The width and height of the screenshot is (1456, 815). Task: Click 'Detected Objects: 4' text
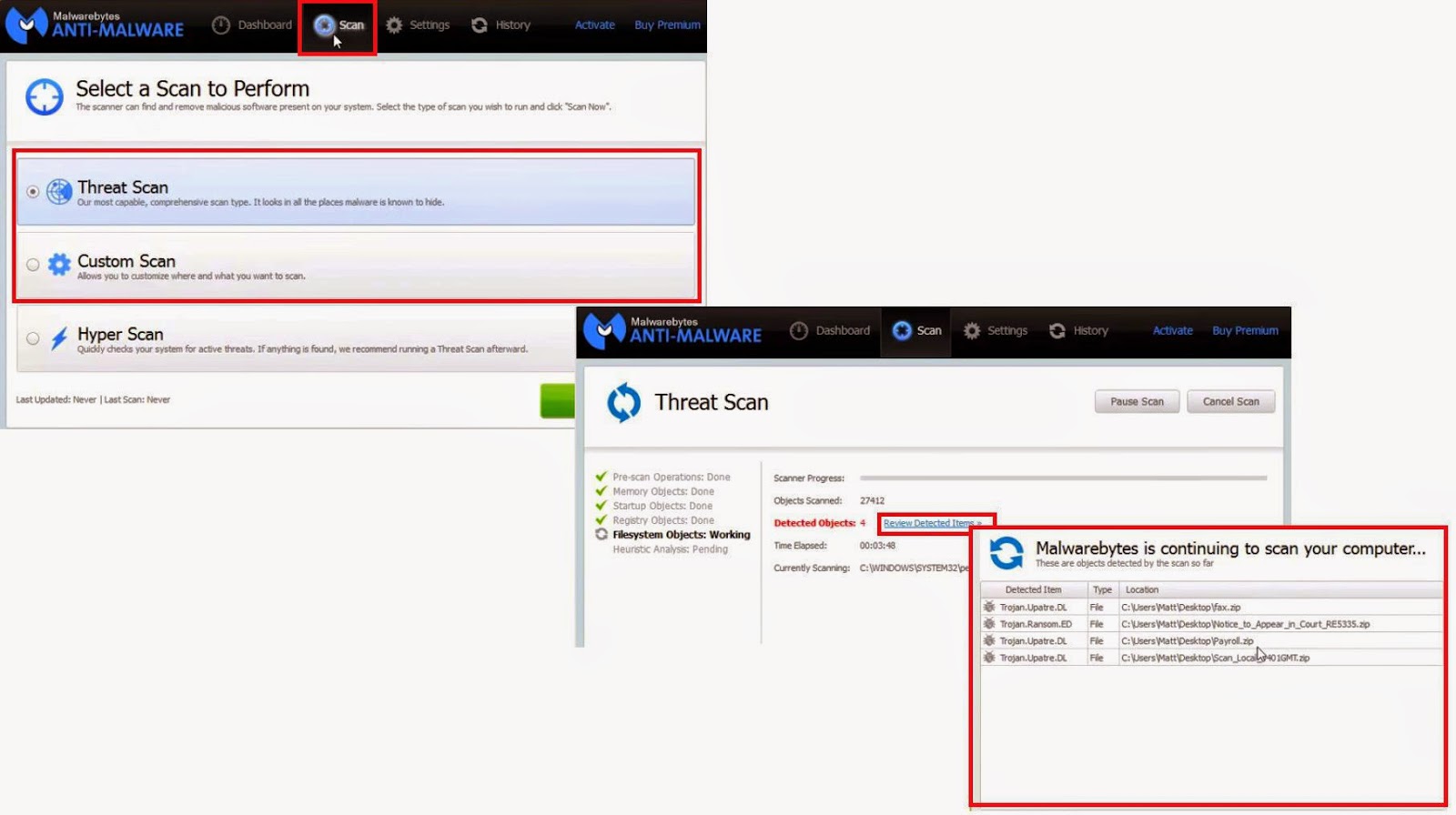pos(819,523)
